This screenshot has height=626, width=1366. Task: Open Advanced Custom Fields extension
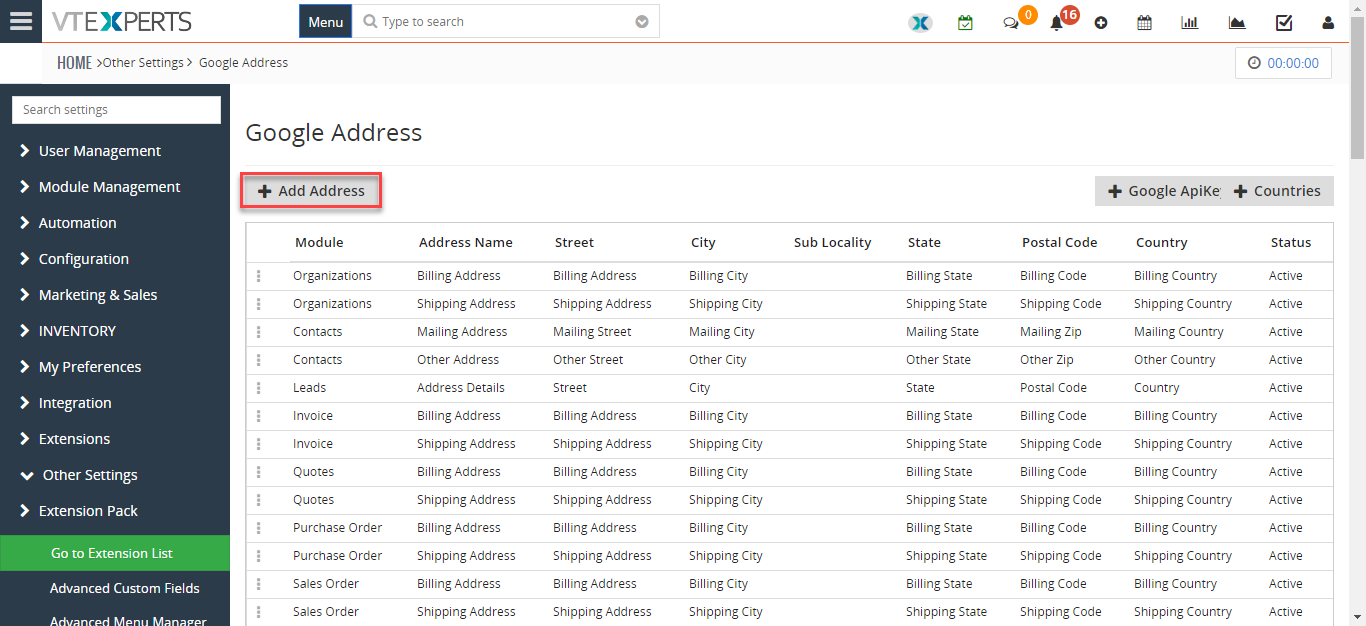click(x=125, y=588)
